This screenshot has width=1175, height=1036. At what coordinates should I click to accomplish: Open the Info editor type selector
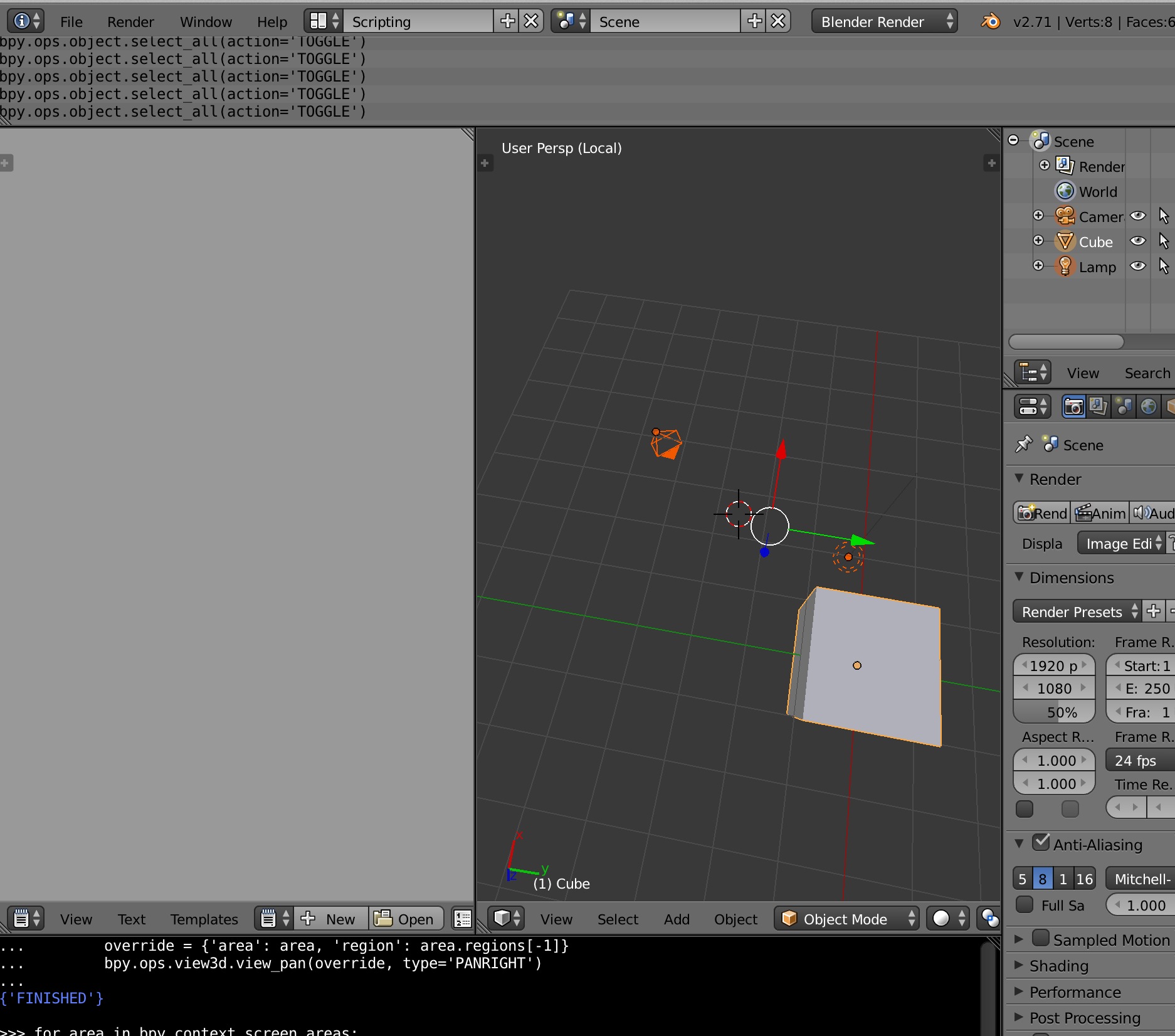coord(25,21)
